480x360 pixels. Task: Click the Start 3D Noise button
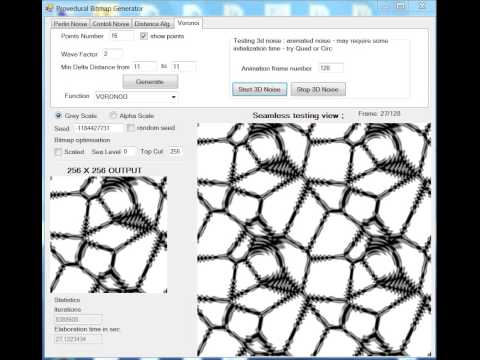[259, 89]
